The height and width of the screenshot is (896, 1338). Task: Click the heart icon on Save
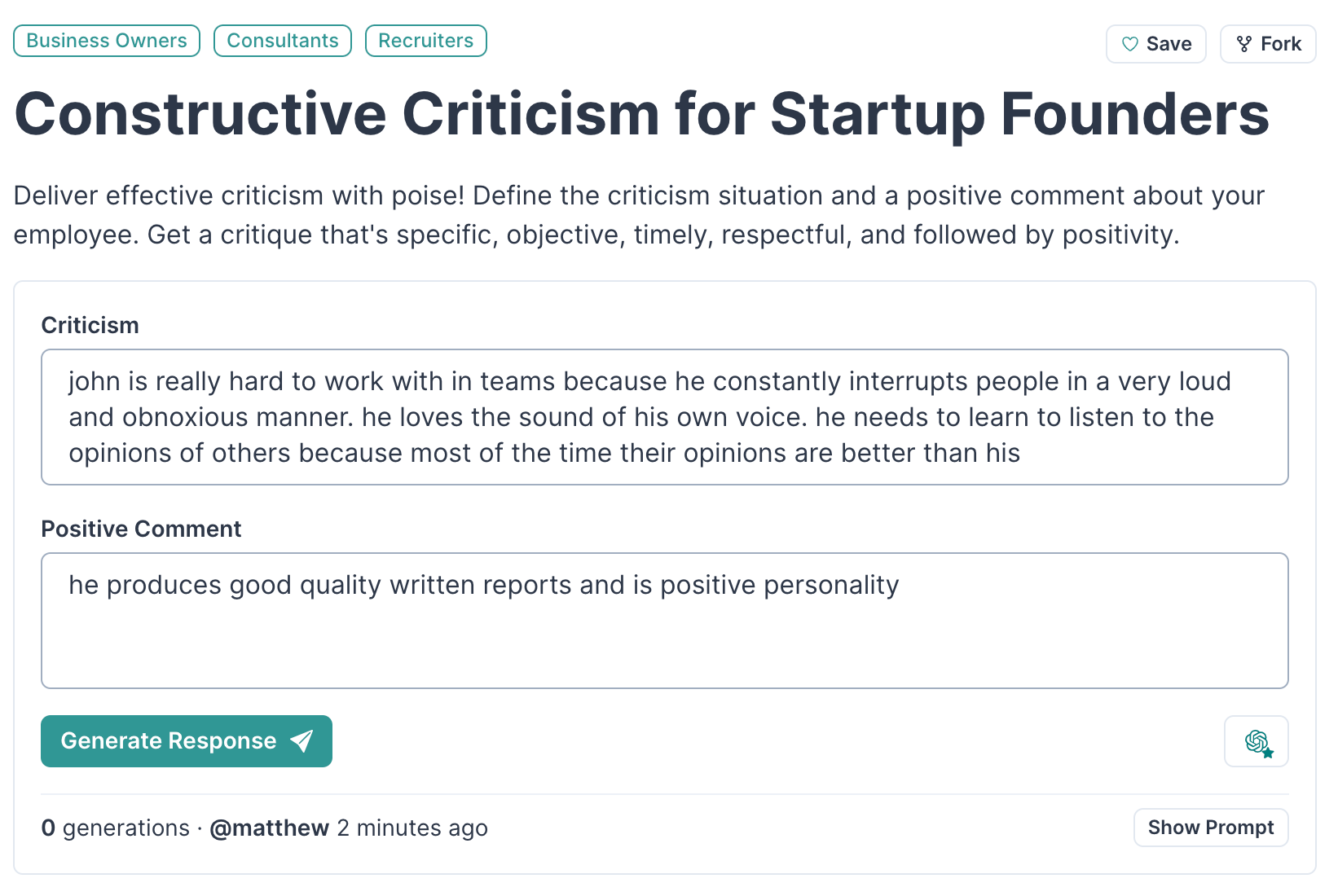coord(1129,44)
